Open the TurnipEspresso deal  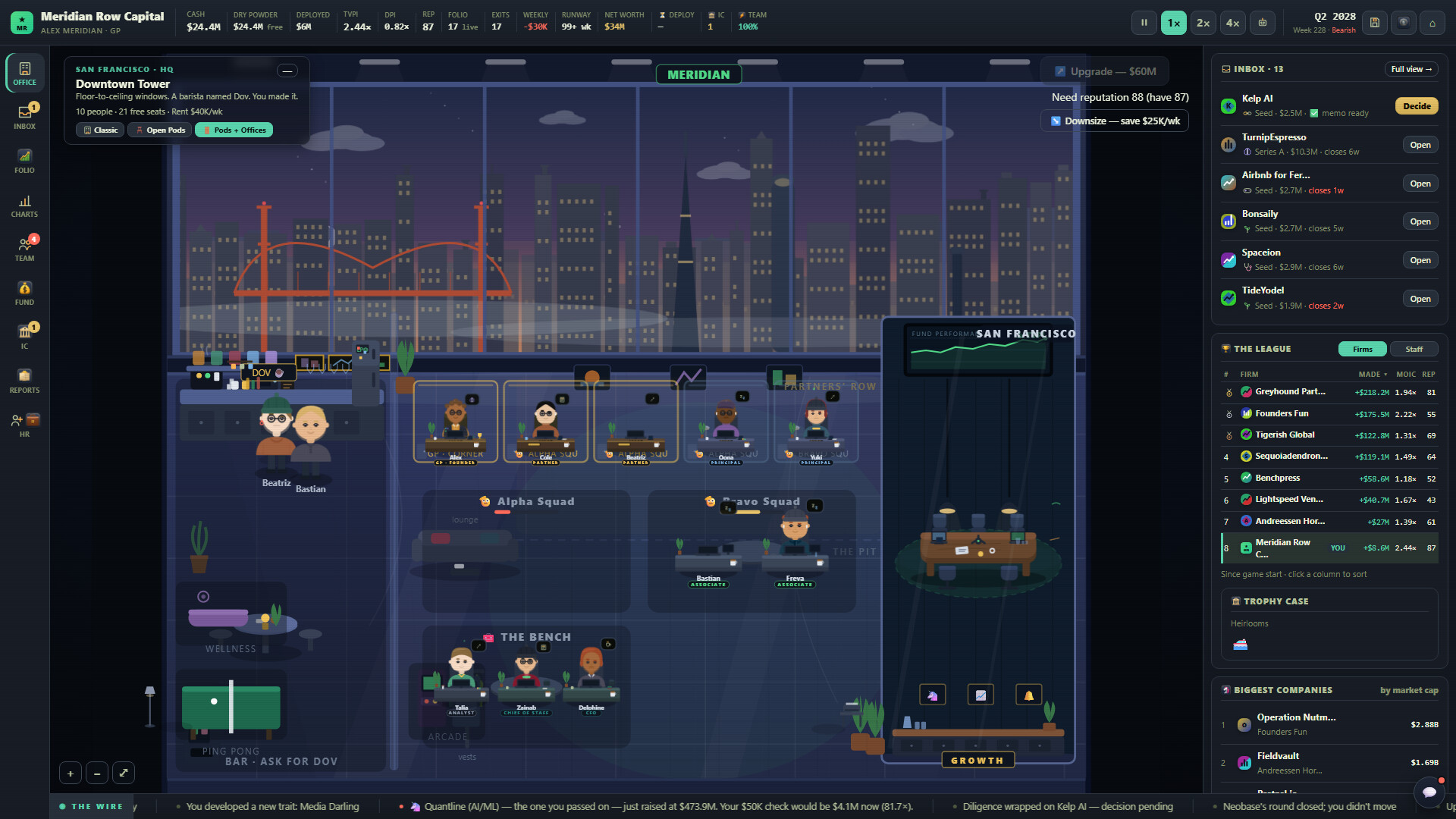coord(1420,145)
